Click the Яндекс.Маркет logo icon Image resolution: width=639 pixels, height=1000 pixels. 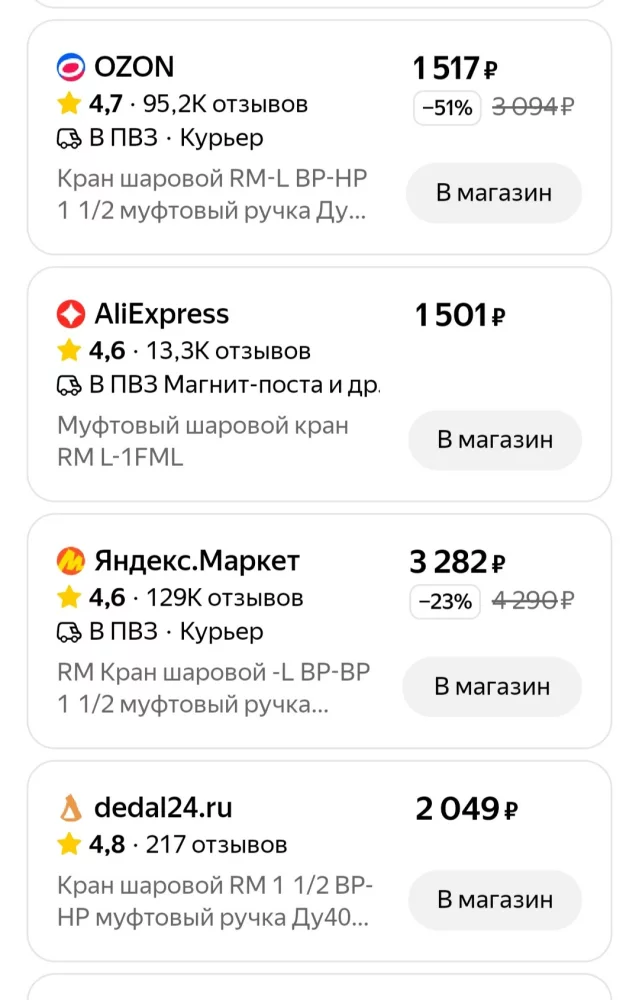tap(70, 561)
